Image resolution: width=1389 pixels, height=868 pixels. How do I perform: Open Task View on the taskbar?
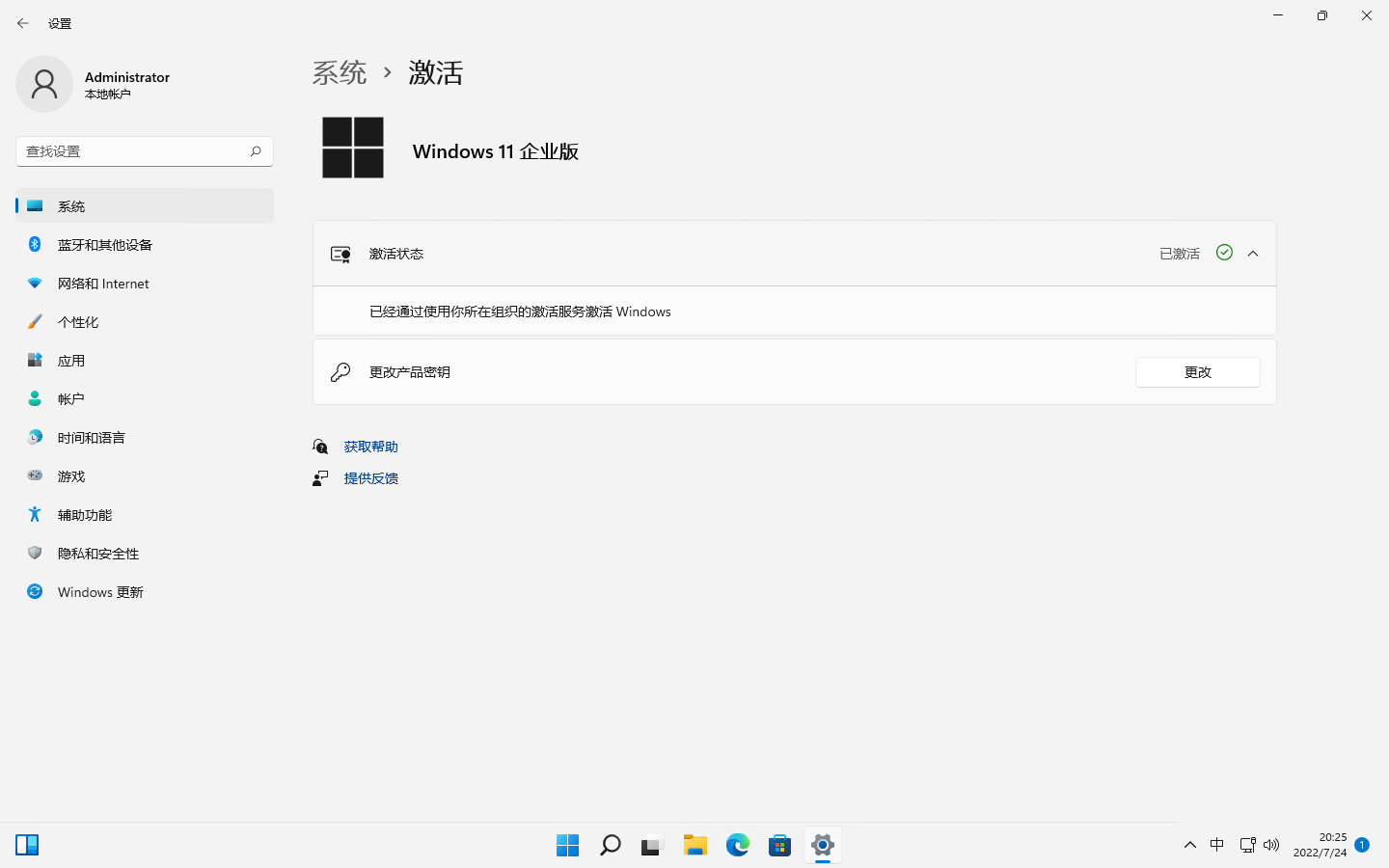pyautogui.click(x=653, y=846)
